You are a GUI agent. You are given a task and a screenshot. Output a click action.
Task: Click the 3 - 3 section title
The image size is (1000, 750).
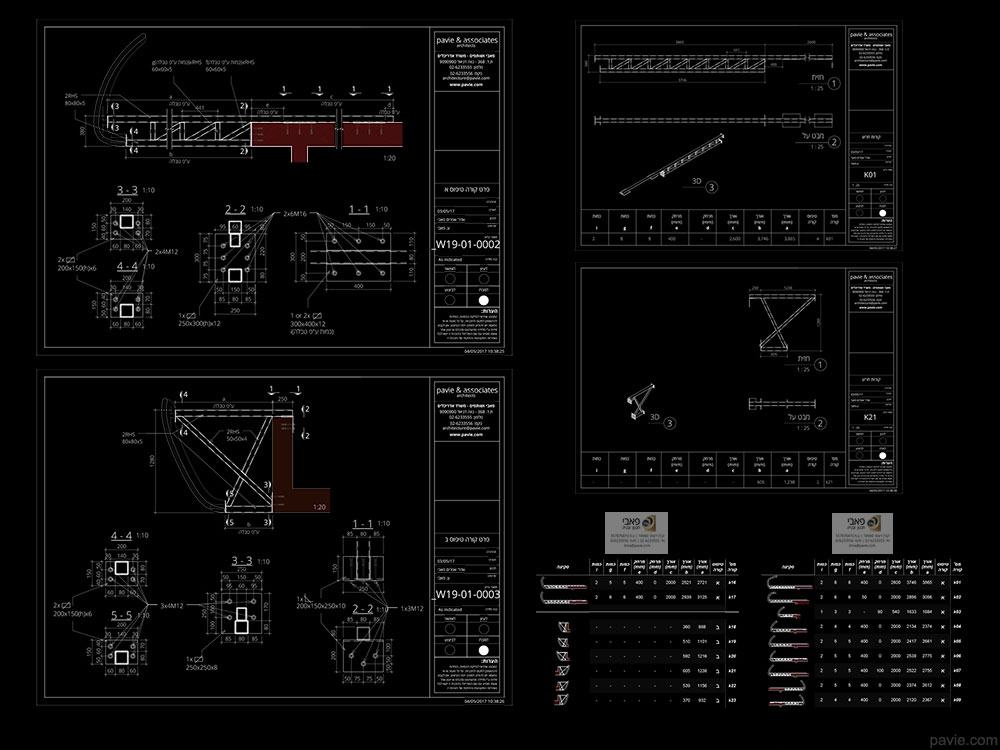click(128, 189)
